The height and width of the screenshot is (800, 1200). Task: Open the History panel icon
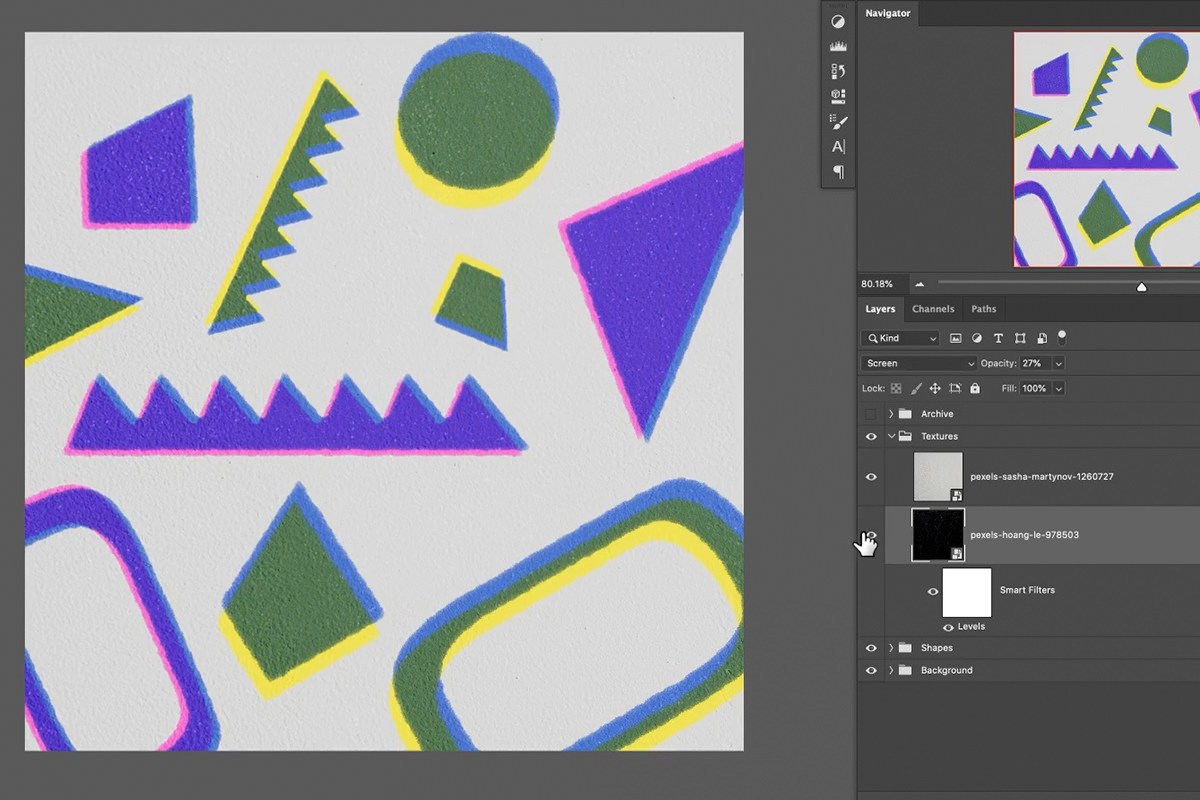[x=838, y=71]
